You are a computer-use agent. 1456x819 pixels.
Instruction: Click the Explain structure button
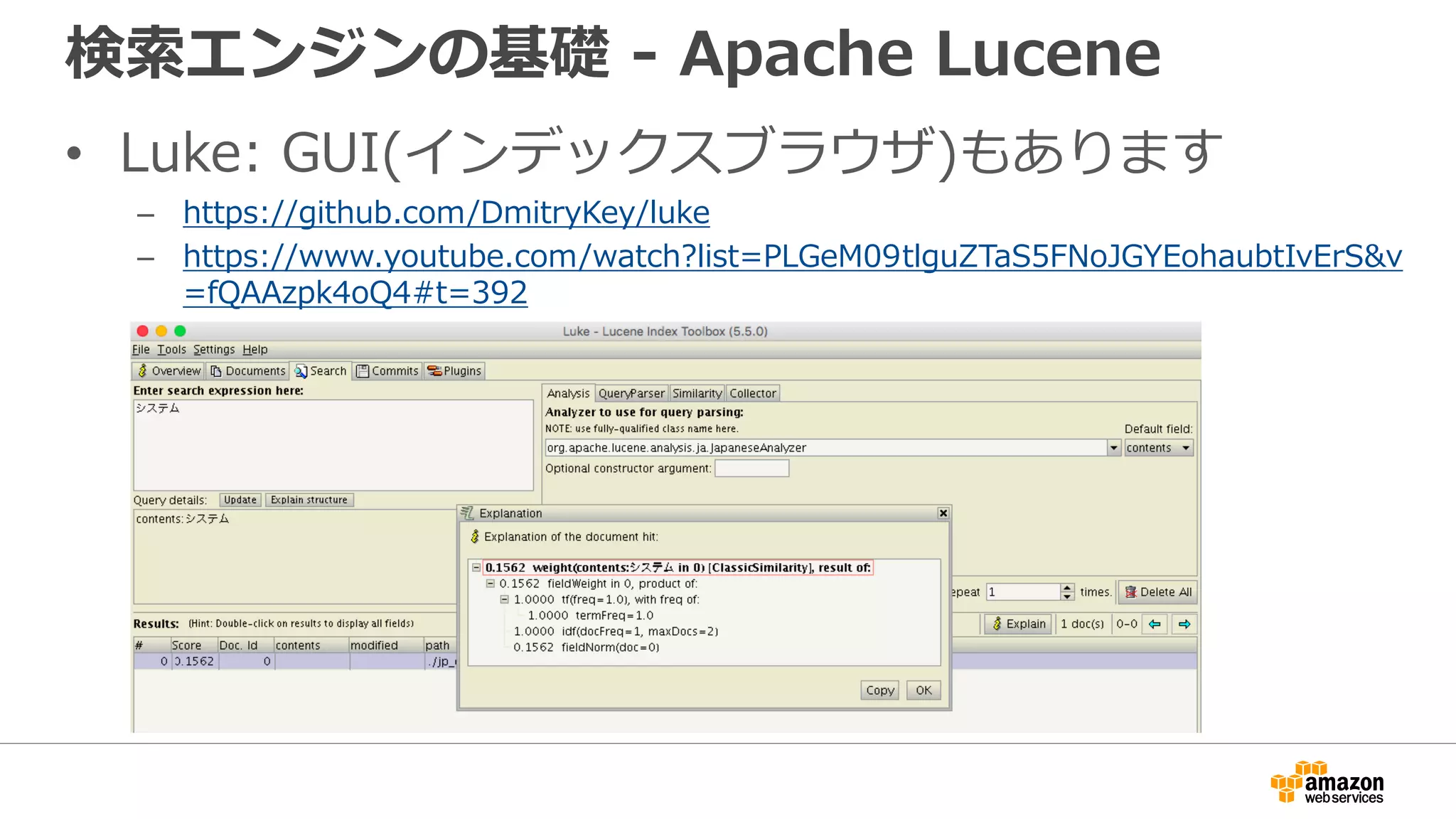click(x=309, y=500)
